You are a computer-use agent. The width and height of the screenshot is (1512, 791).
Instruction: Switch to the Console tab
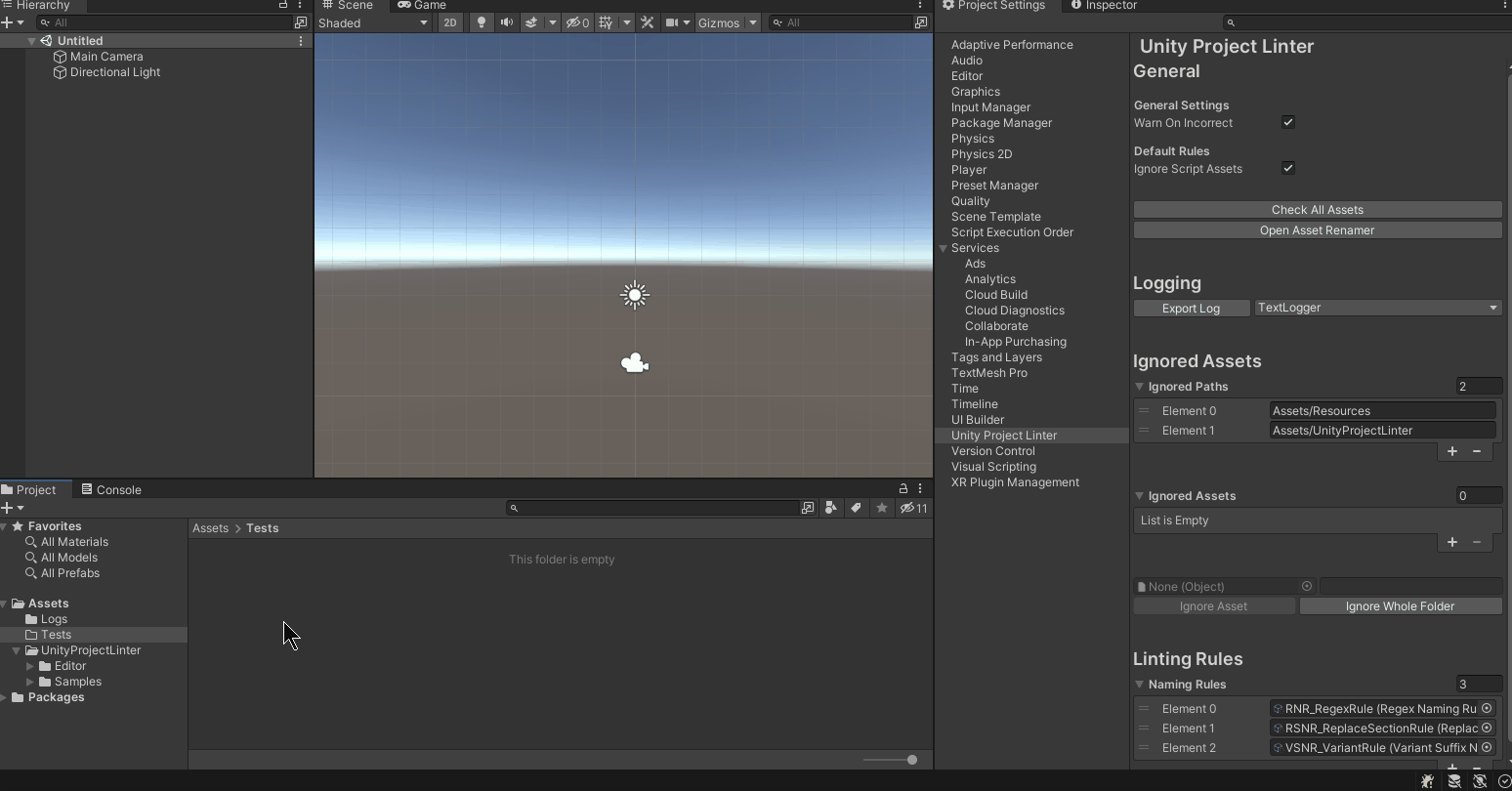tap(111, 489)
